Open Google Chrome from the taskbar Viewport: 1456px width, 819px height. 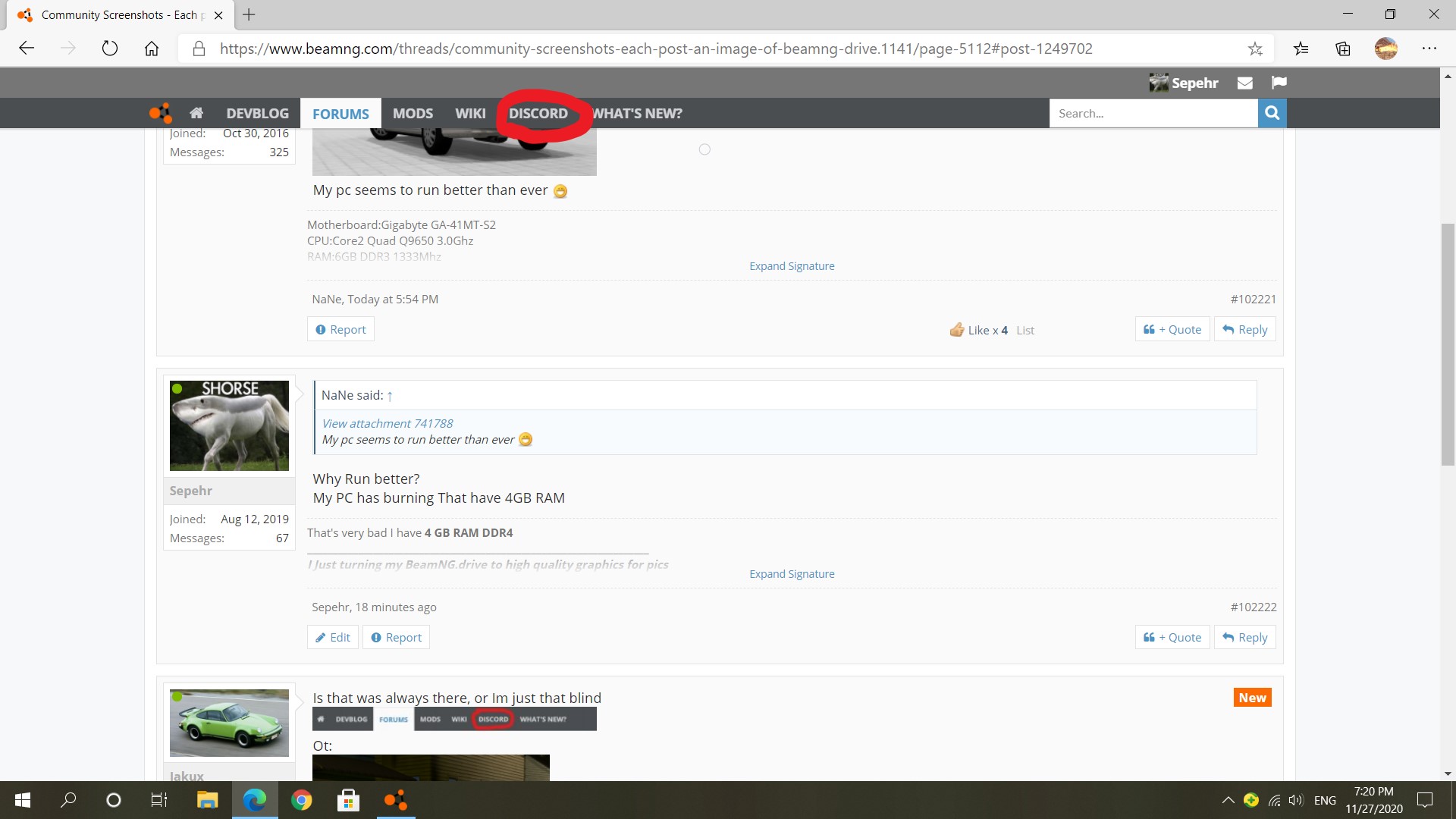click(301, 800)
